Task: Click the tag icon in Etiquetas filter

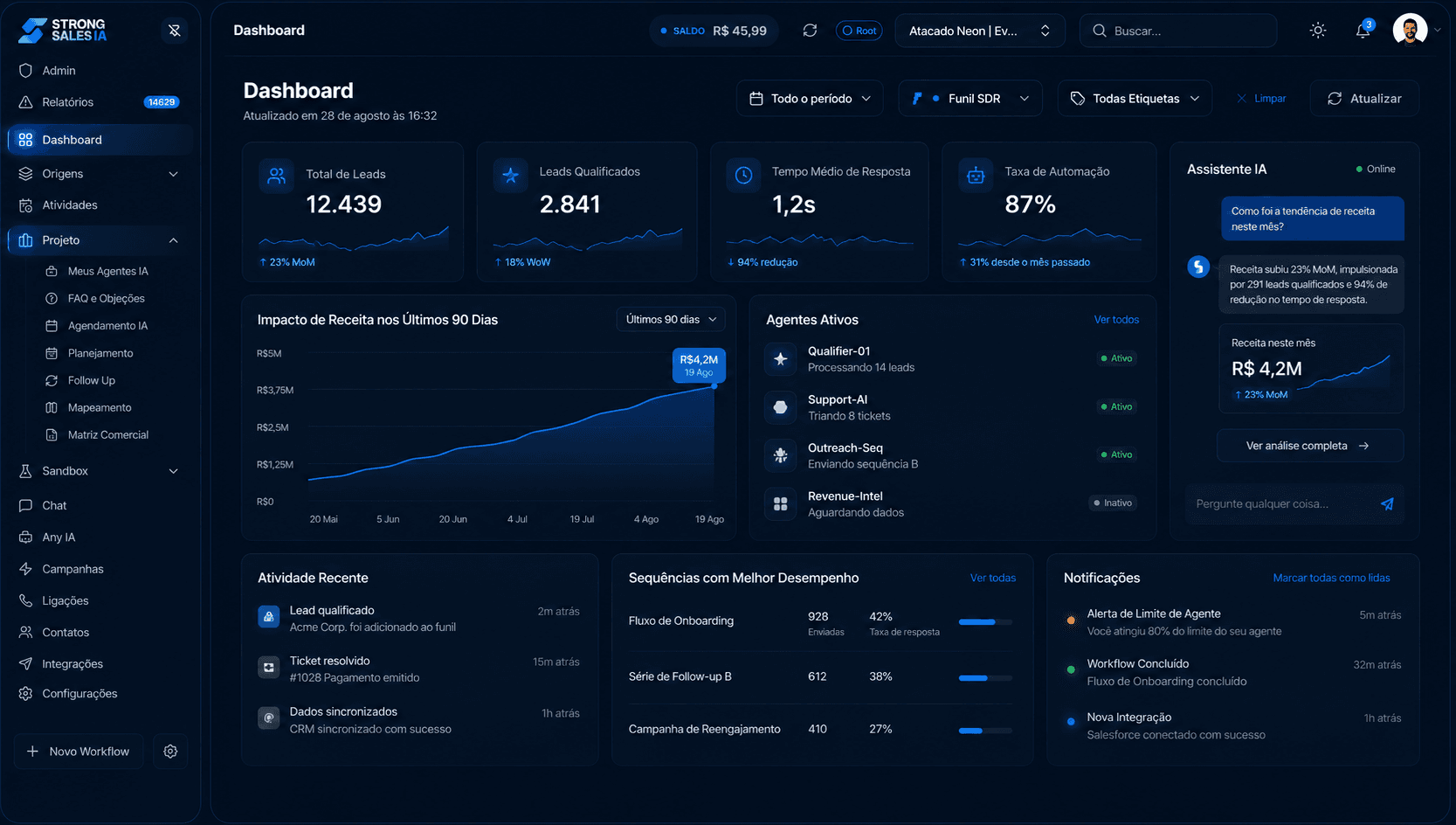Action: (x=1078, y=99)
